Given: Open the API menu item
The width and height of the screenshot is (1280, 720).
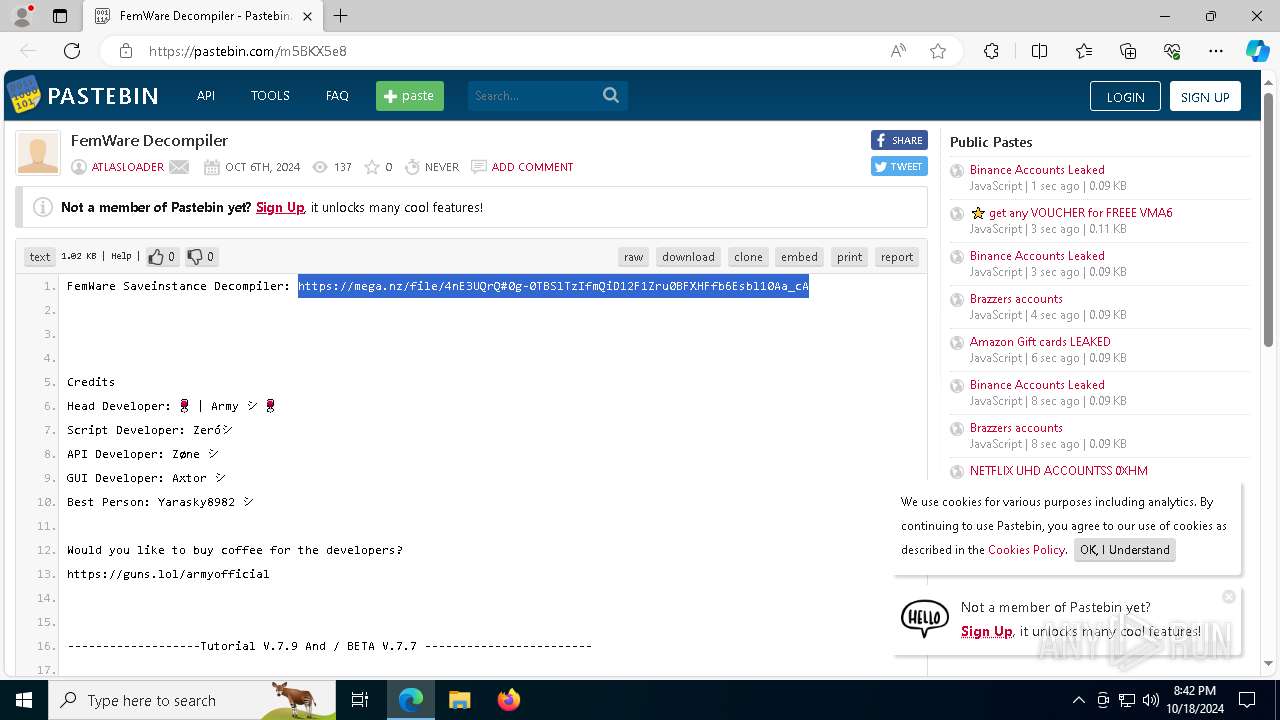Looking at the screenshot, I should point(206,96).
